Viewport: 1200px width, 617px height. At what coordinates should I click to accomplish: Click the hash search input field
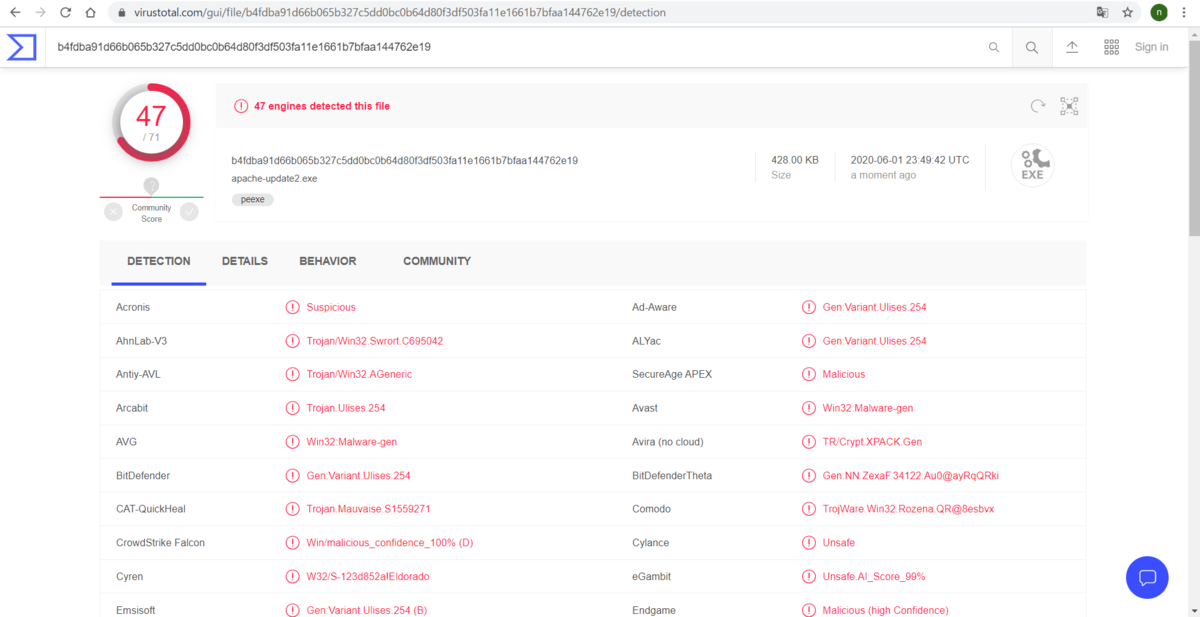point(515,47)
